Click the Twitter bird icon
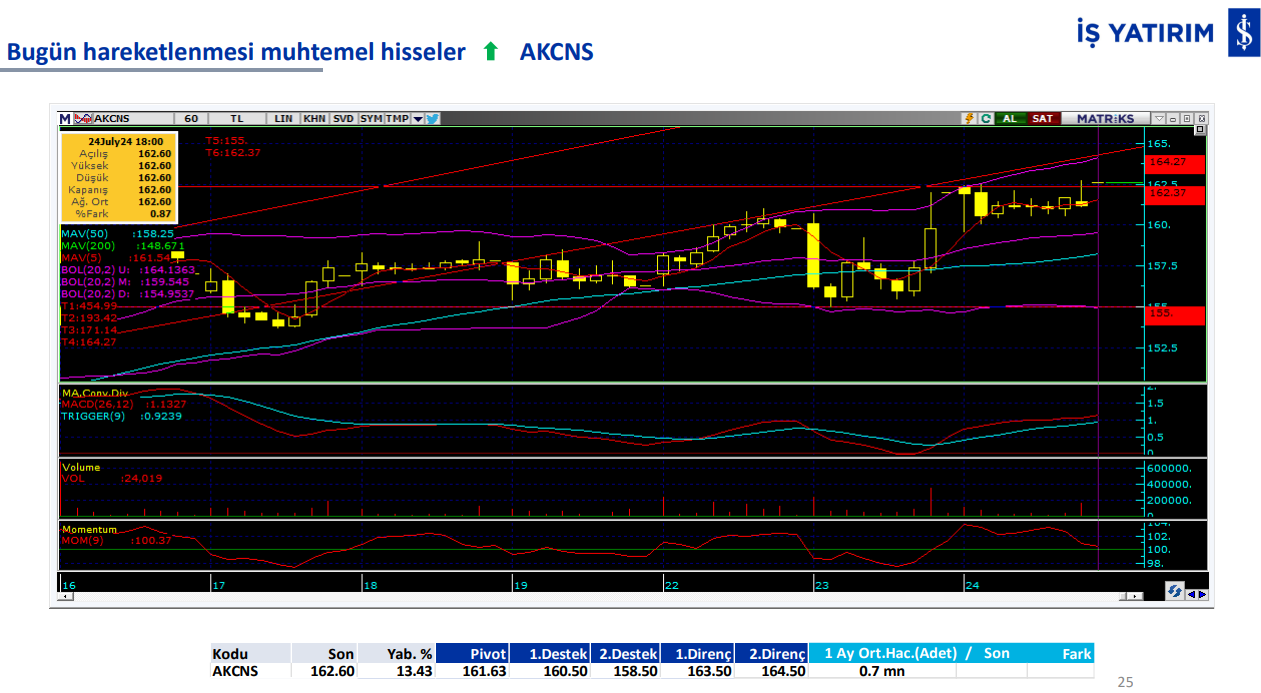 click(433, 118)
